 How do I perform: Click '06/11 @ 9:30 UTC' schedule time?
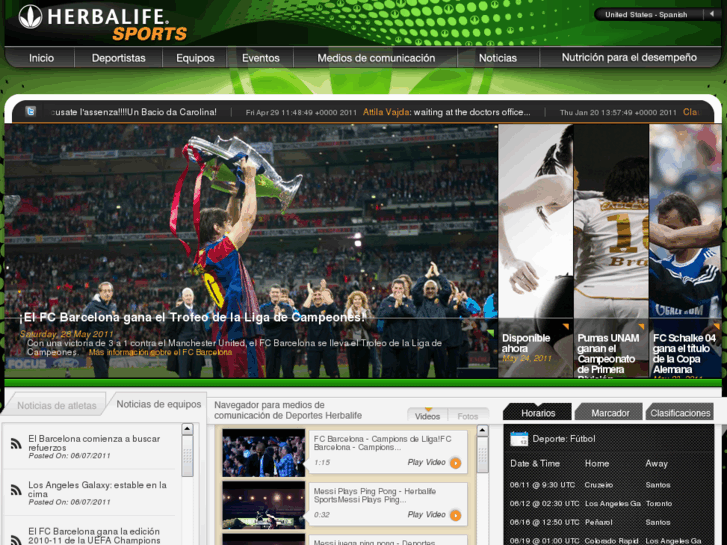pyautogui.click(x=542, y=485)
